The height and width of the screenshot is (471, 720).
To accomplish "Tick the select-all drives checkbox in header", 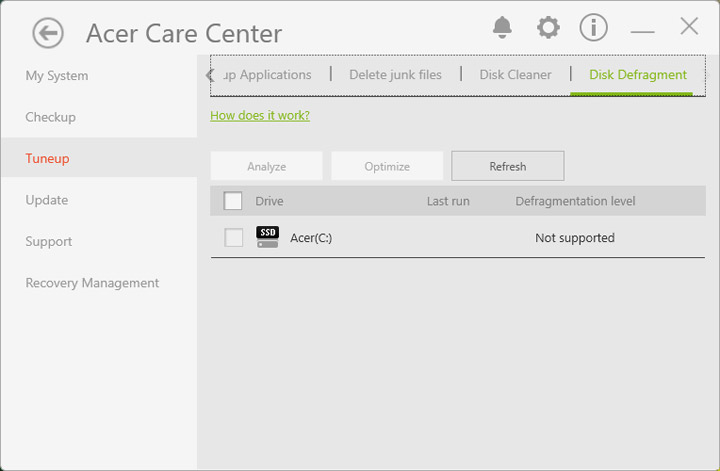I will click(233, 201).
